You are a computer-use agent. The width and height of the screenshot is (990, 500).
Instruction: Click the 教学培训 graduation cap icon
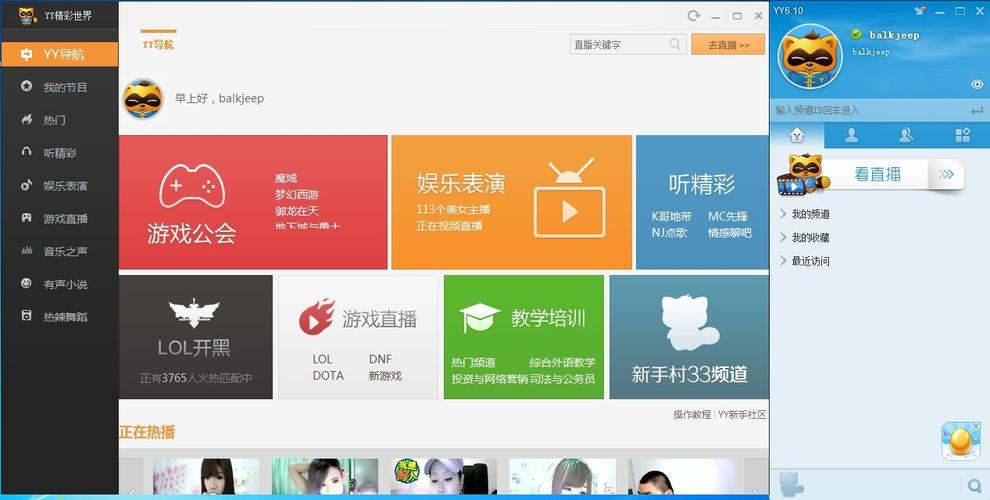click(479, 318)
